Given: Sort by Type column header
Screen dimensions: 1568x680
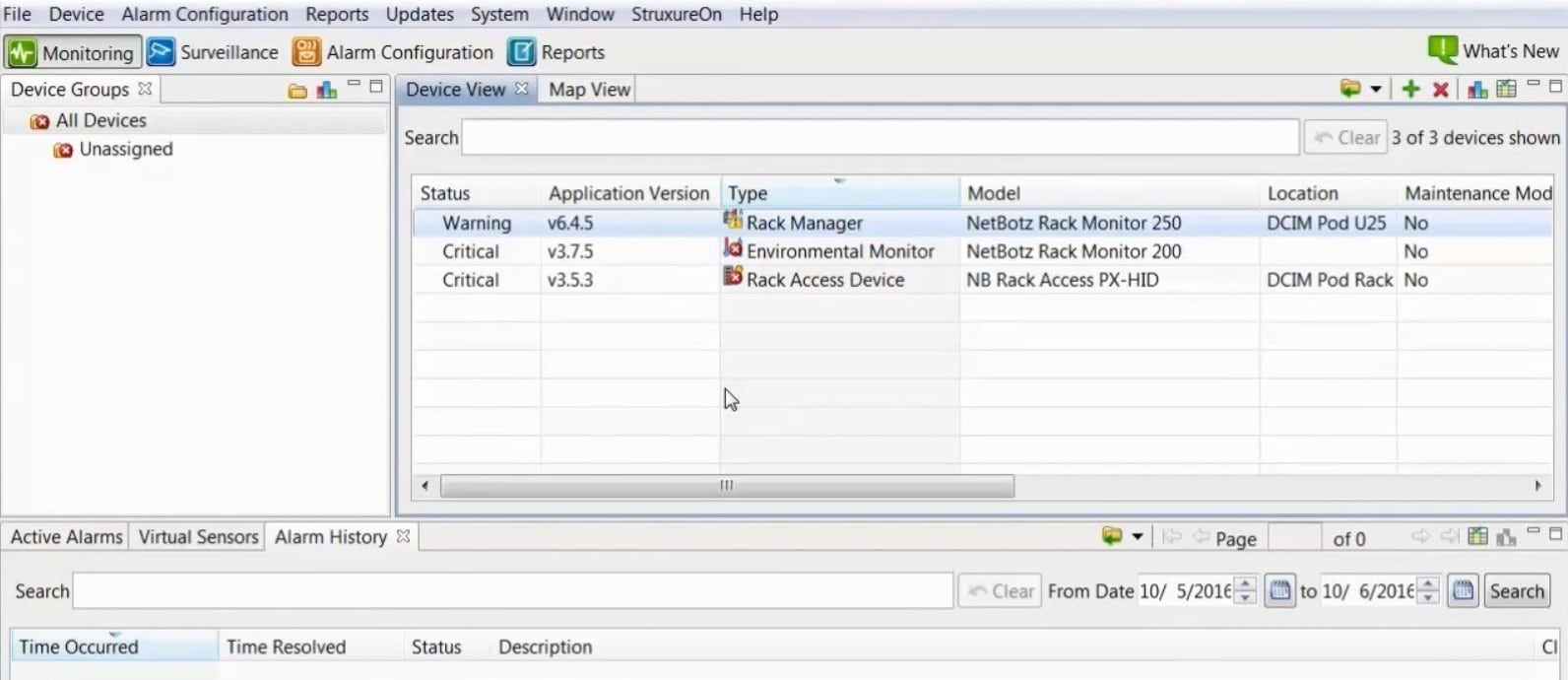Looking at the screenshot, I should click(840, 193).
